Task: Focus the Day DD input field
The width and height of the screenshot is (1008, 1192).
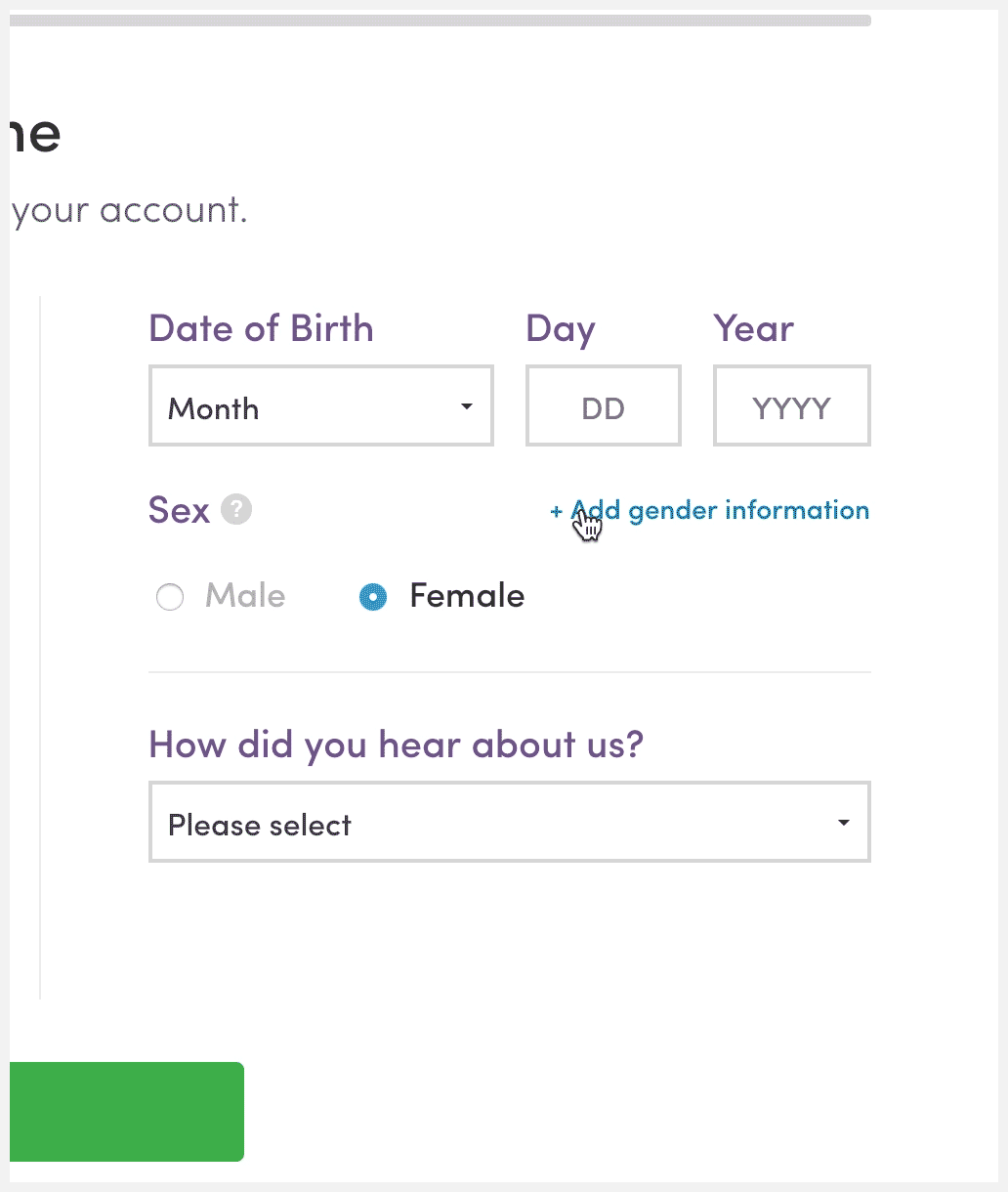Action: point(603,406)
